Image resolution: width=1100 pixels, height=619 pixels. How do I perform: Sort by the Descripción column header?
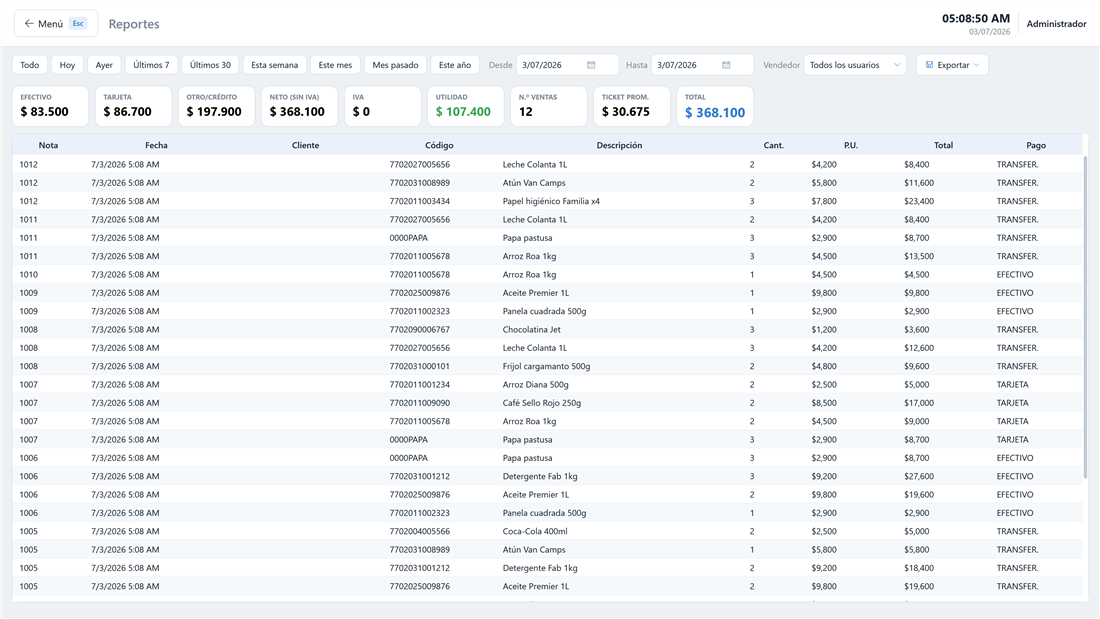(x=619, y=145)
